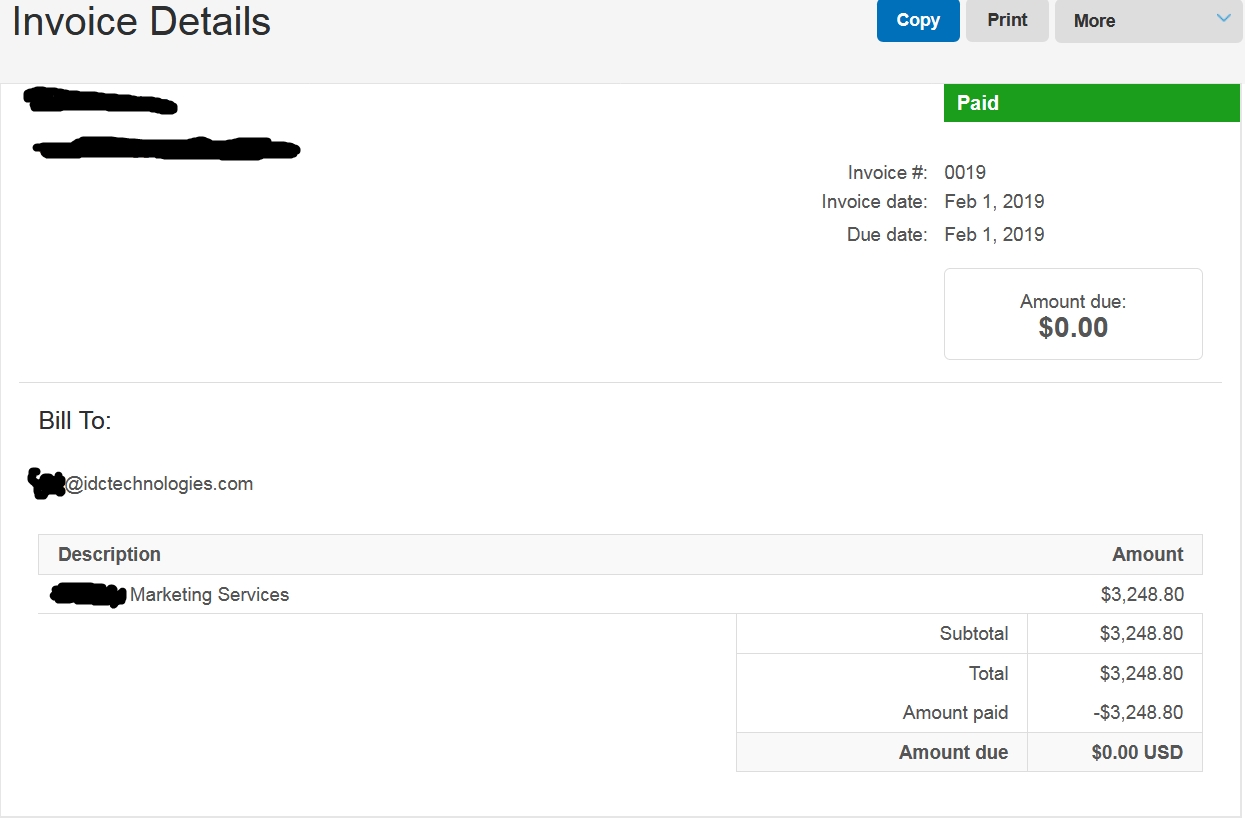Screen dimensions: 1245x823
Task: Select the invoice number 0019
Action: pyautogui.click(x=965, y=172)
